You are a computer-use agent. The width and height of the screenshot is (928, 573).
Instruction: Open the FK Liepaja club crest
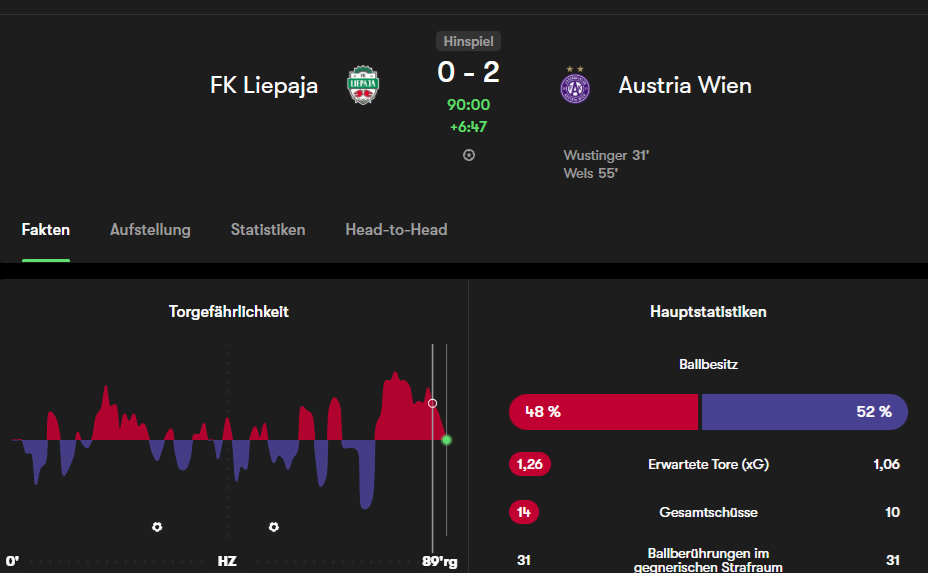click(x=363, y=85)
